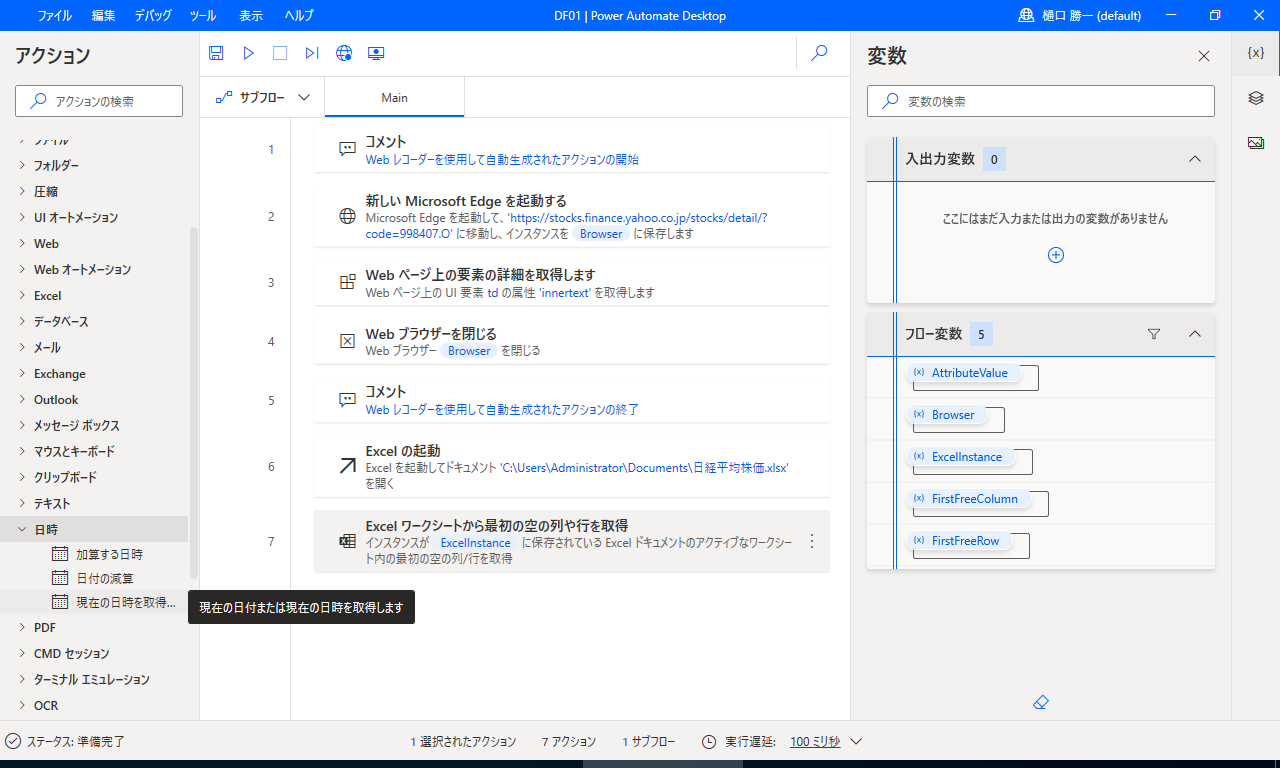The height and width of the screenshot is (768, 1280).
Task: Open the ツール menu
Action: click(x=202, y=16)
